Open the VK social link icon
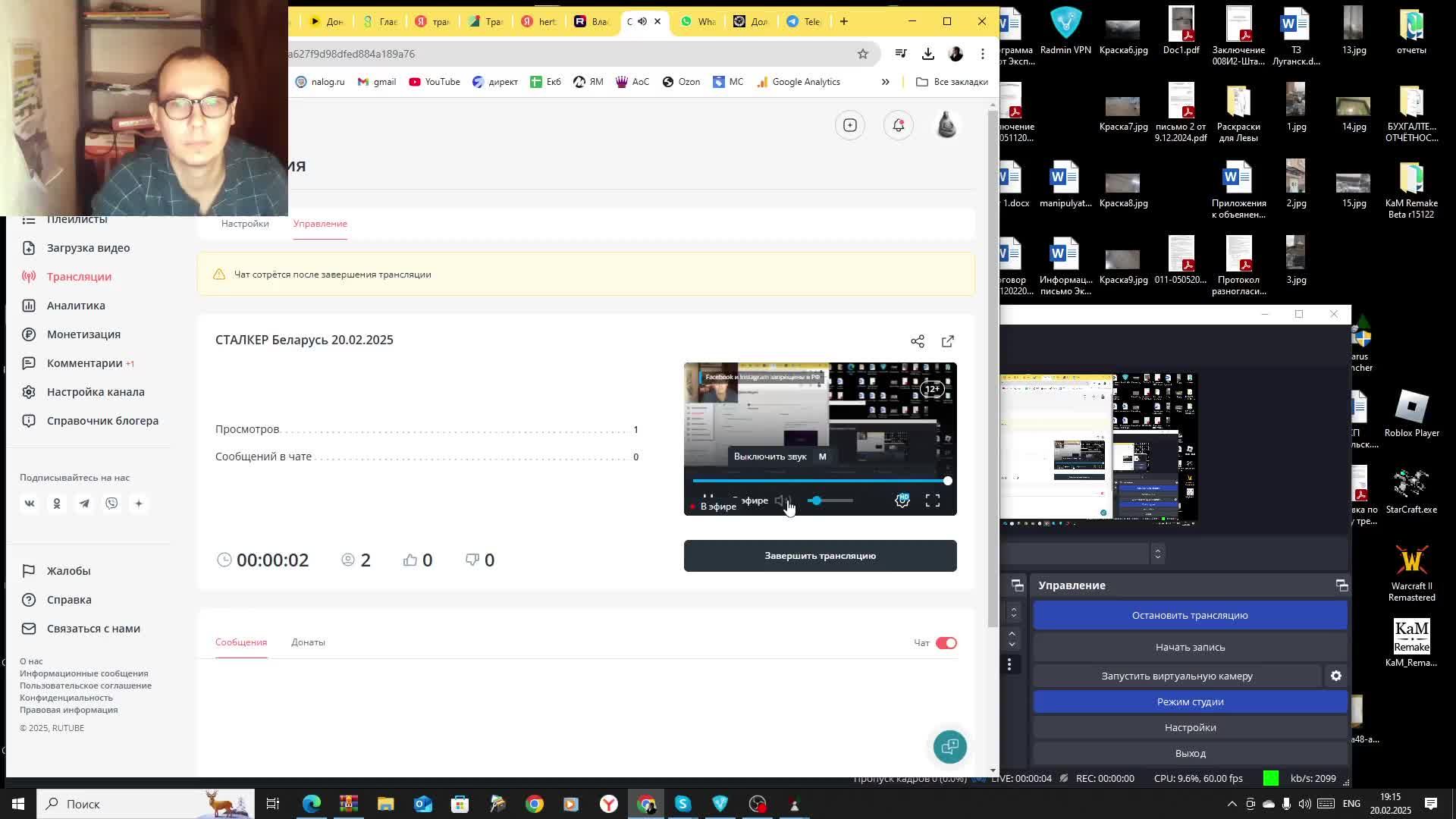Screen dimensions: 1456x819 (x=30, y=504)
